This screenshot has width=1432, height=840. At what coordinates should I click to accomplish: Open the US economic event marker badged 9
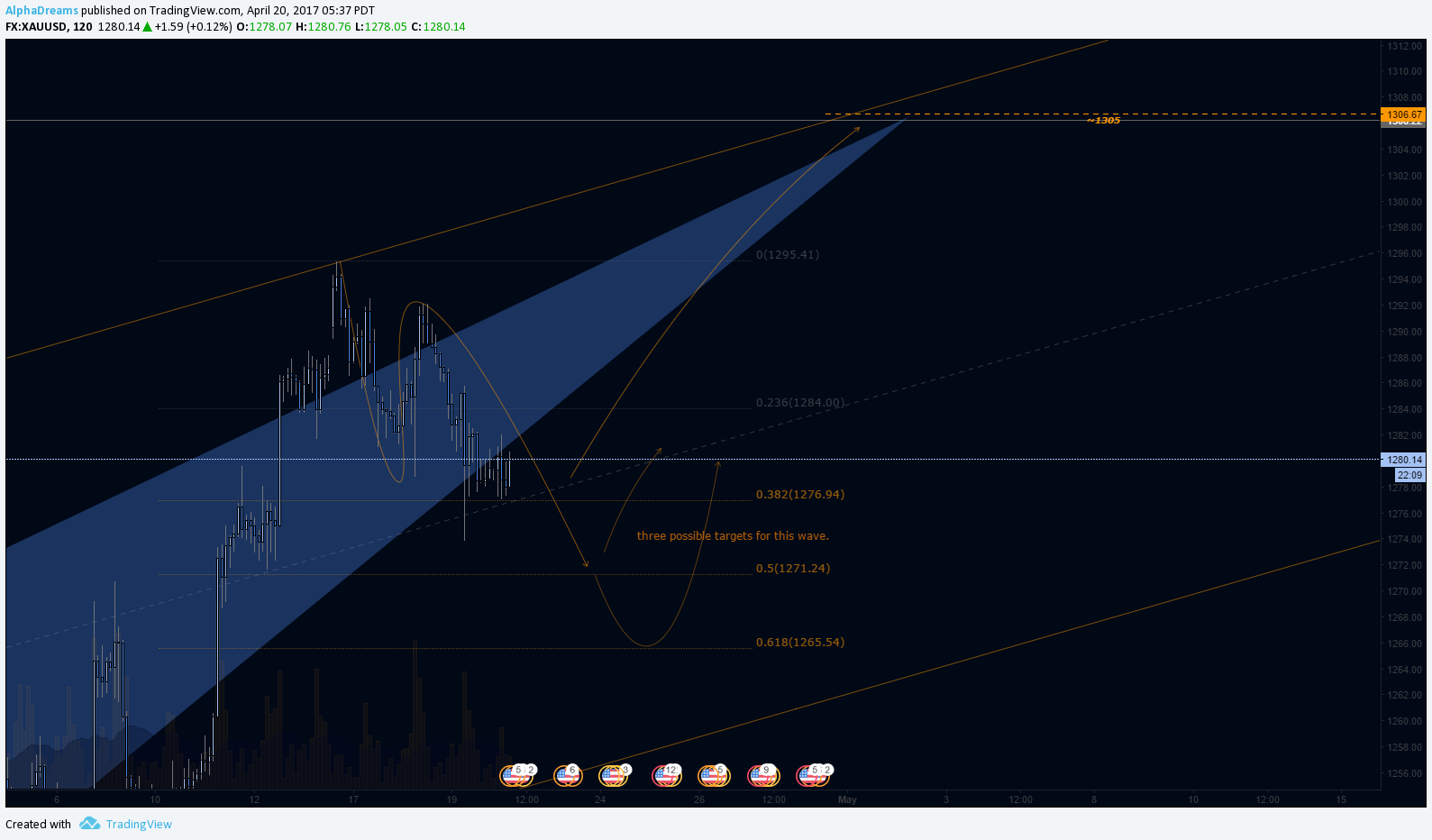click(x=762, y=774)
